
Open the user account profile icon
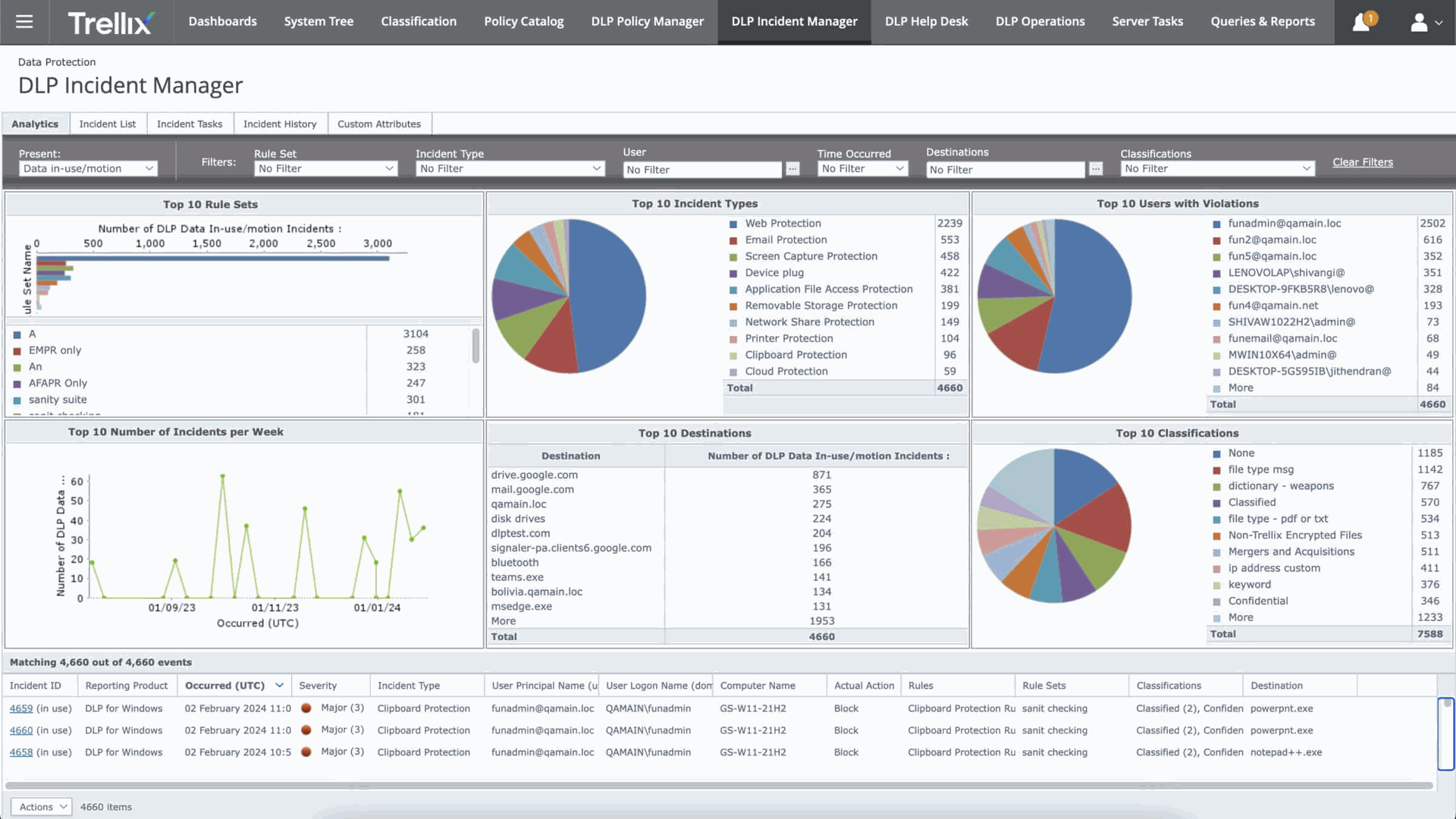coord(1420,22)
